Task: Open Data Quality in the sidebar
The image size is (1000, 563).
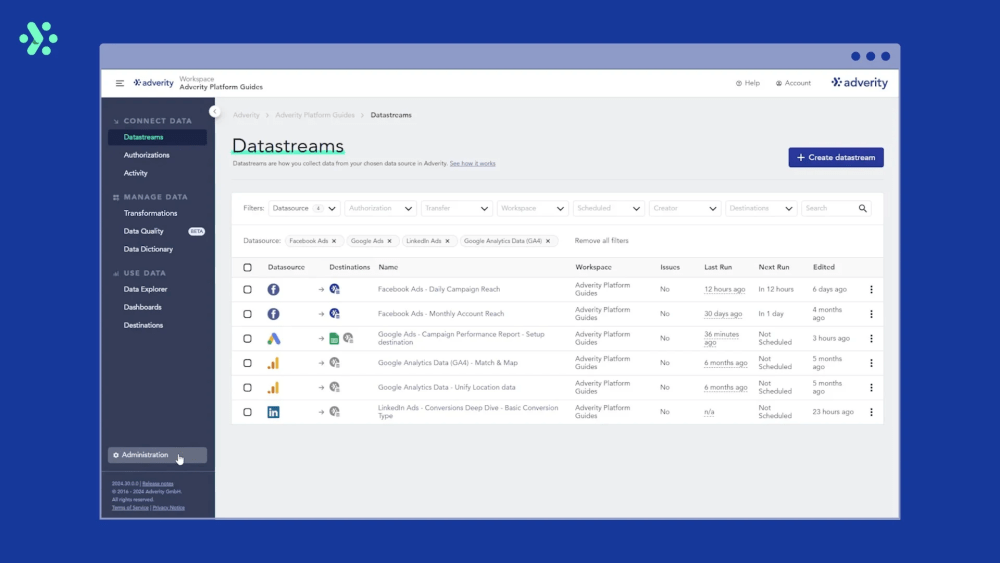Action: coord(143,231)
